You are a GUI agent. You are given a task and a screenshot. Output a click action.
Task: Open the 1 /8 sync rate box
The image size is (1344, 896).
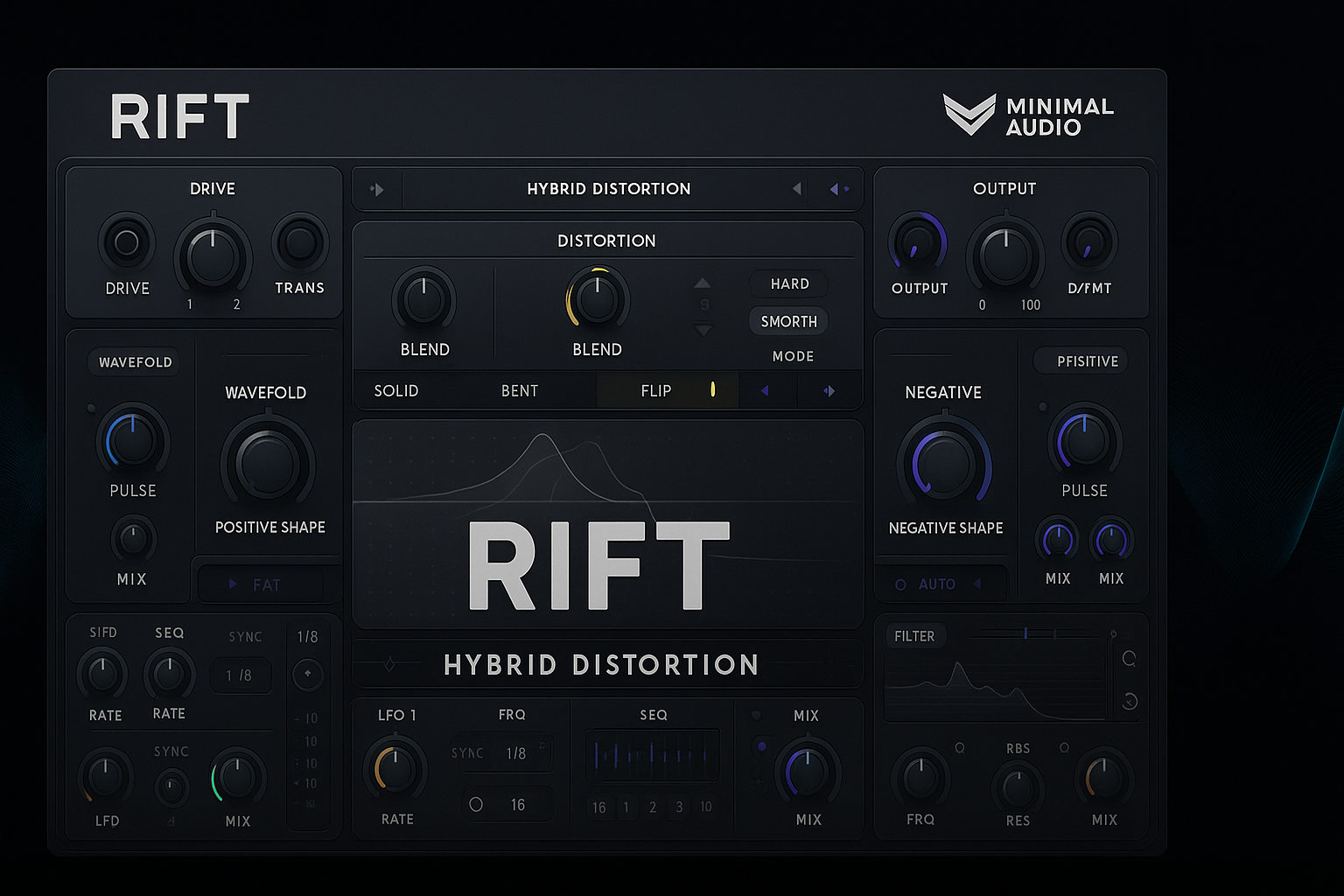tap(240, 675)
